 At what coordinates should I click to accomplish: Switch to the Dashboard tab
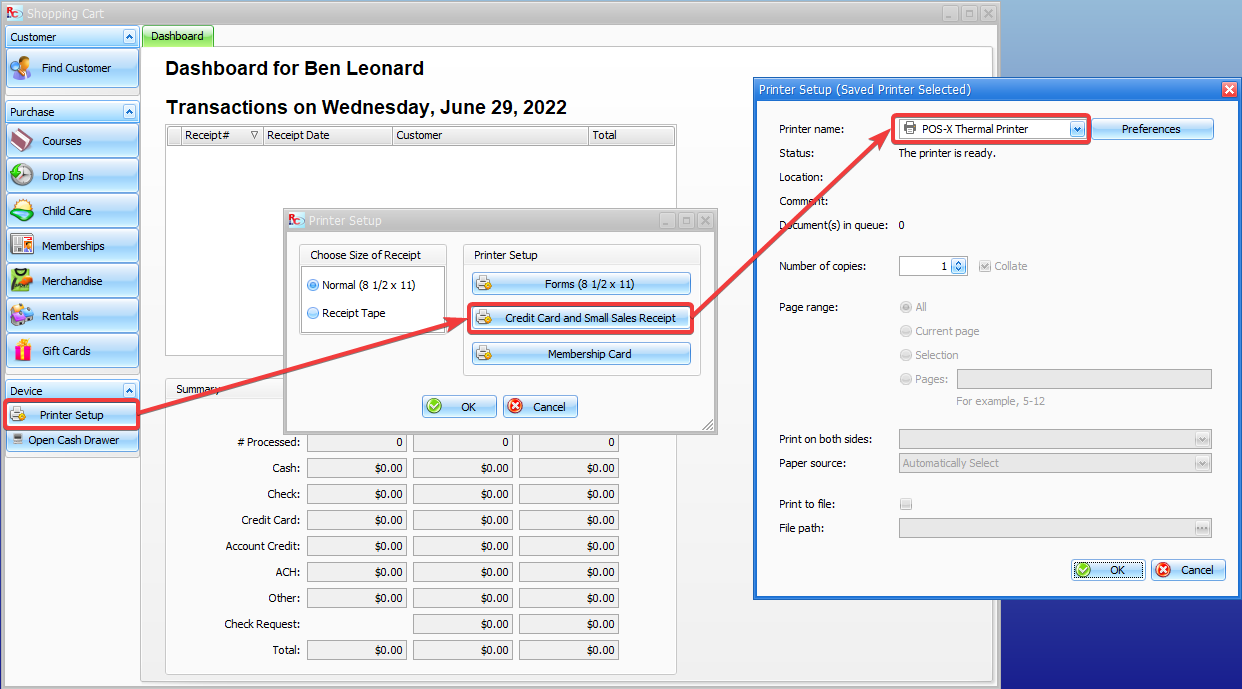click(x=178, y=36)
